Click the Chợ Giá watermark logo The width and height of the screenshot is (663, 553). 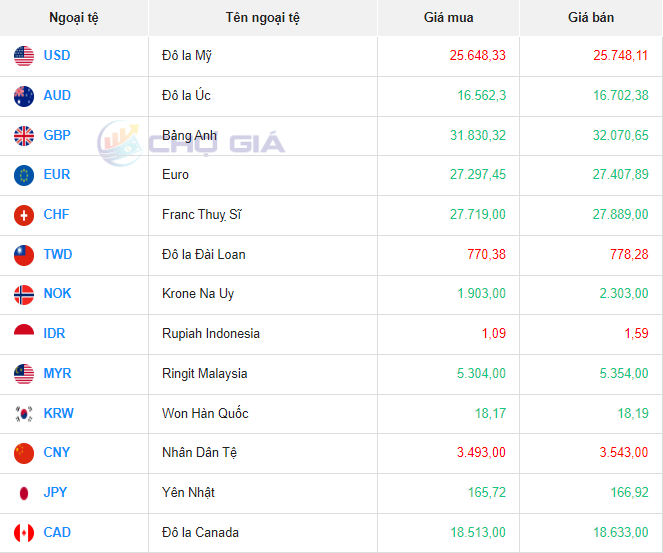[190, 142]
